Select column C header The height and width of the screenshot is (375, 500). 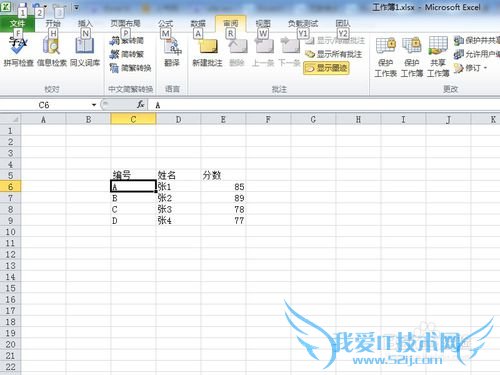point(133,119)
